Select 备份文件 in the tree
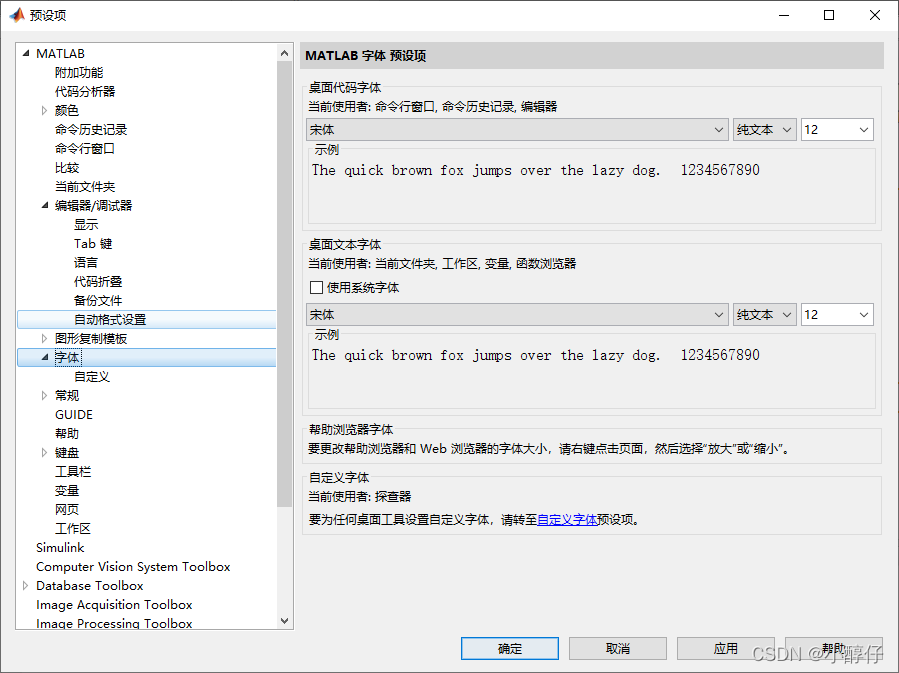The image size is (899, 673). (98, 300)
